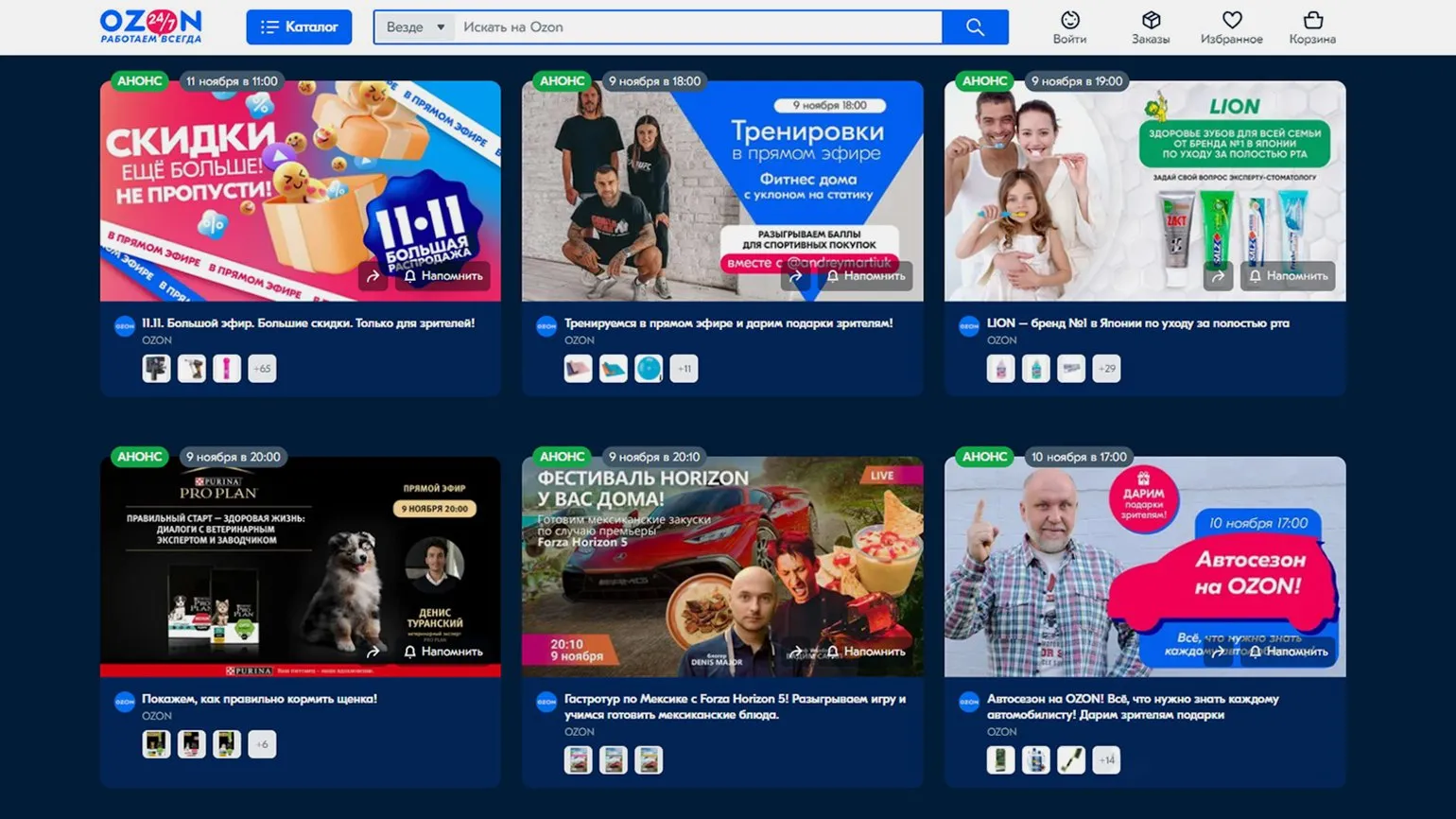Open the Каталог menu
The image size is (1456, 819).
(x=299, y=27)
